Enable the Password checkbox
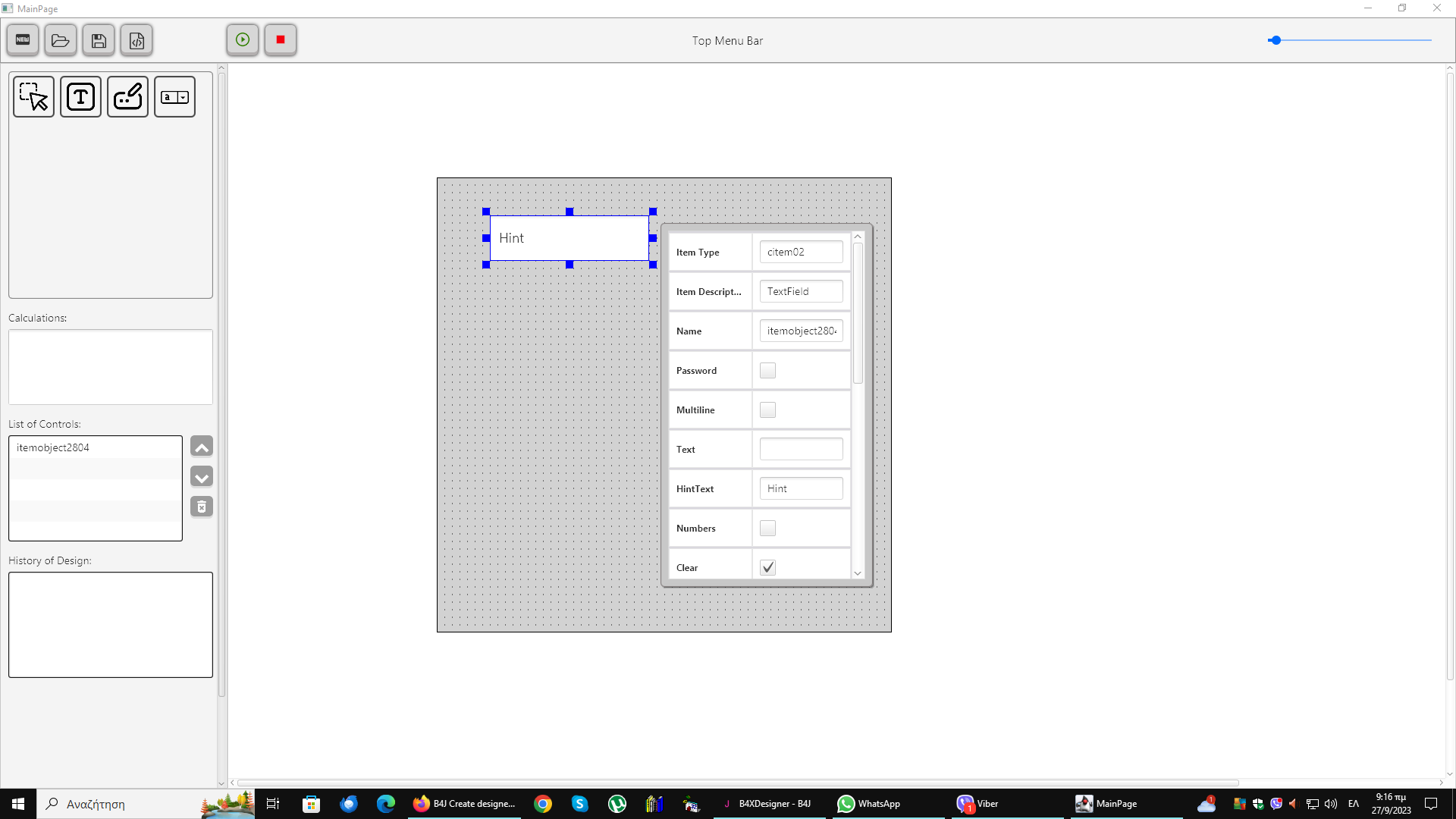The height and width of the screenshot is (819, 1456). coord(767,371)
